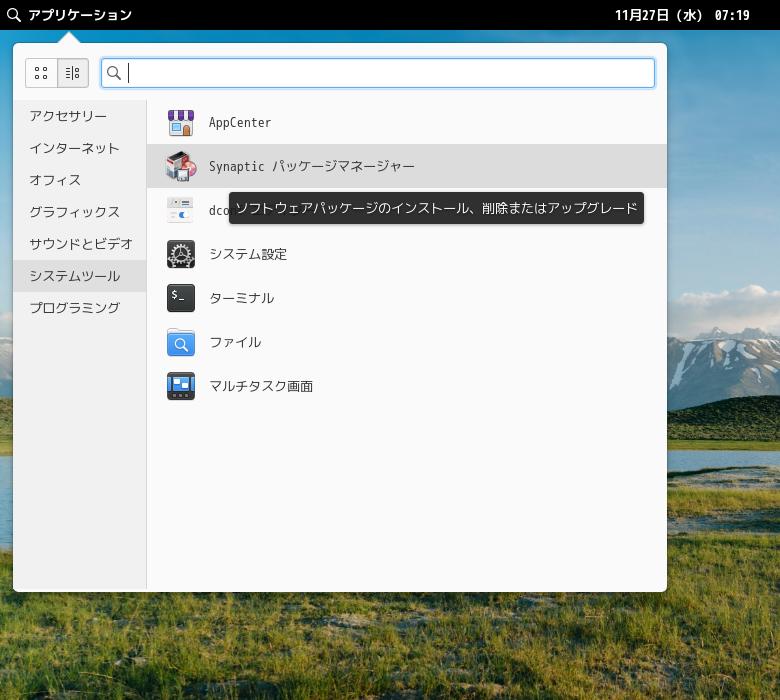Open the マルチタスク画面 icon

[x=181, y=386]
